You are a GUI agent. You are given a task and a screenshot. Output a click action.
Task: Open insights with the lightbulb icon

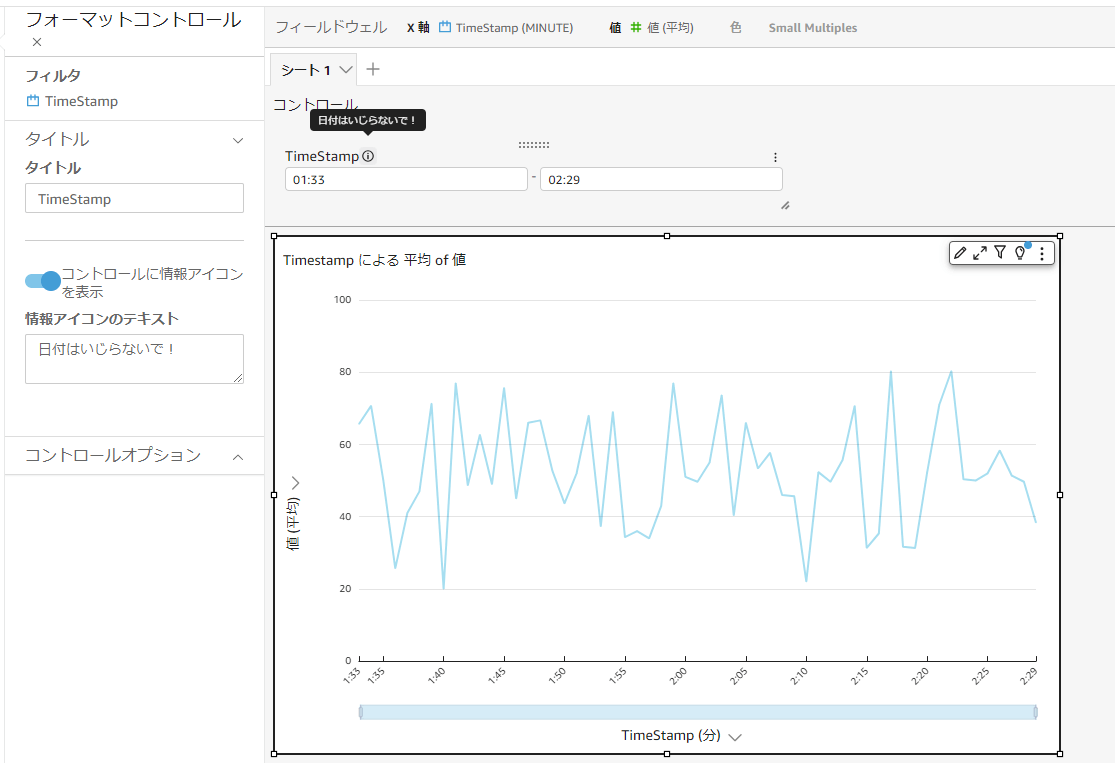tap(1020, 252)
